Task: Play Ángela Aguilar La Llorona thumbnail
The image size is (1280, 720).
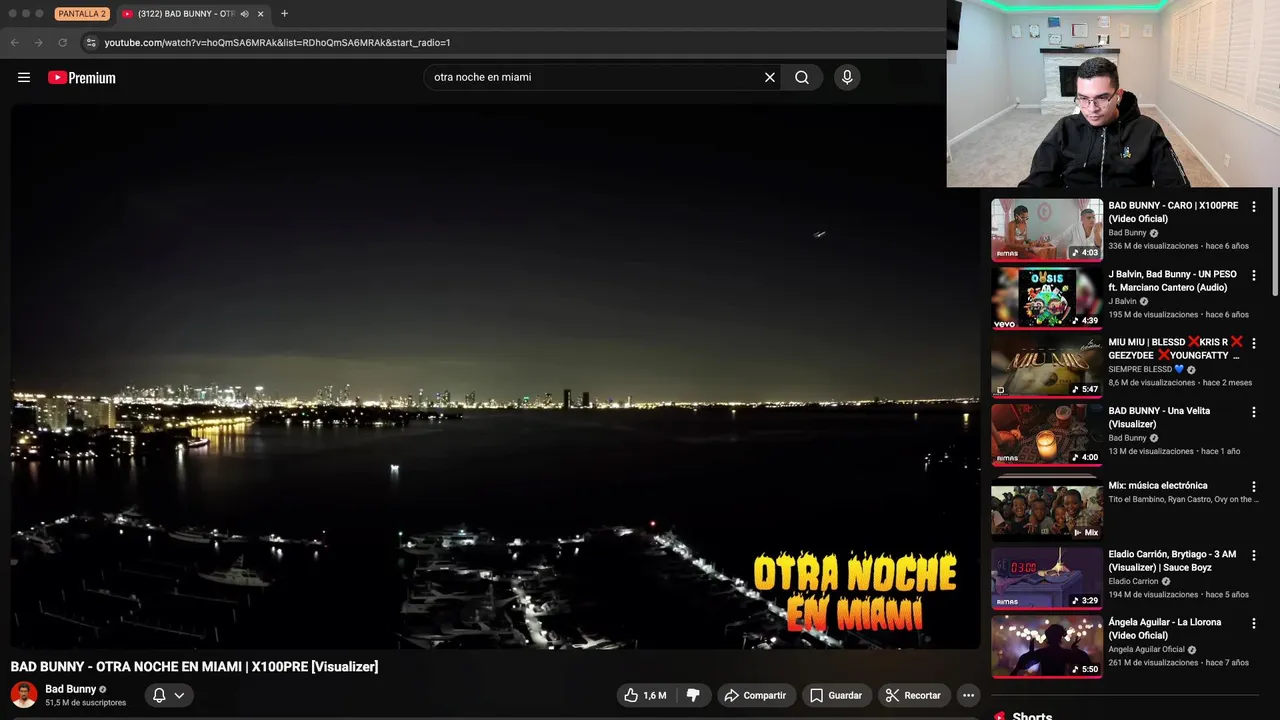Action: [x=1047, y=646]
